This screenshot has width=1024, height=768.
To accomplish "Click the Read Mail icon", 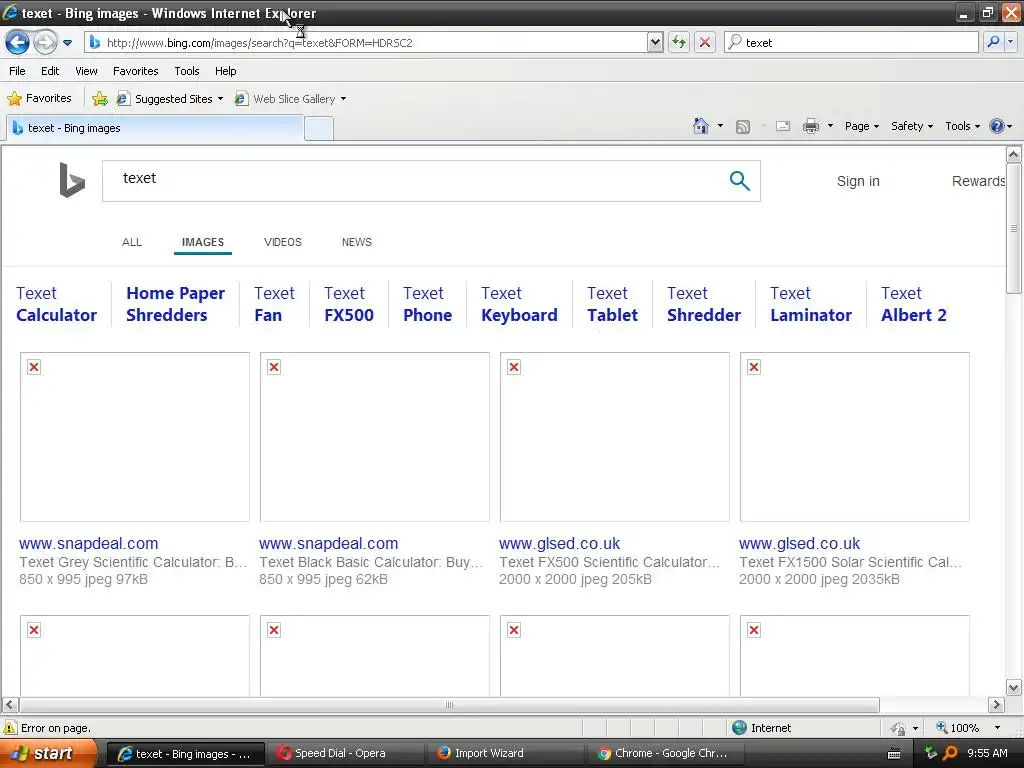I will click(783, 127).
